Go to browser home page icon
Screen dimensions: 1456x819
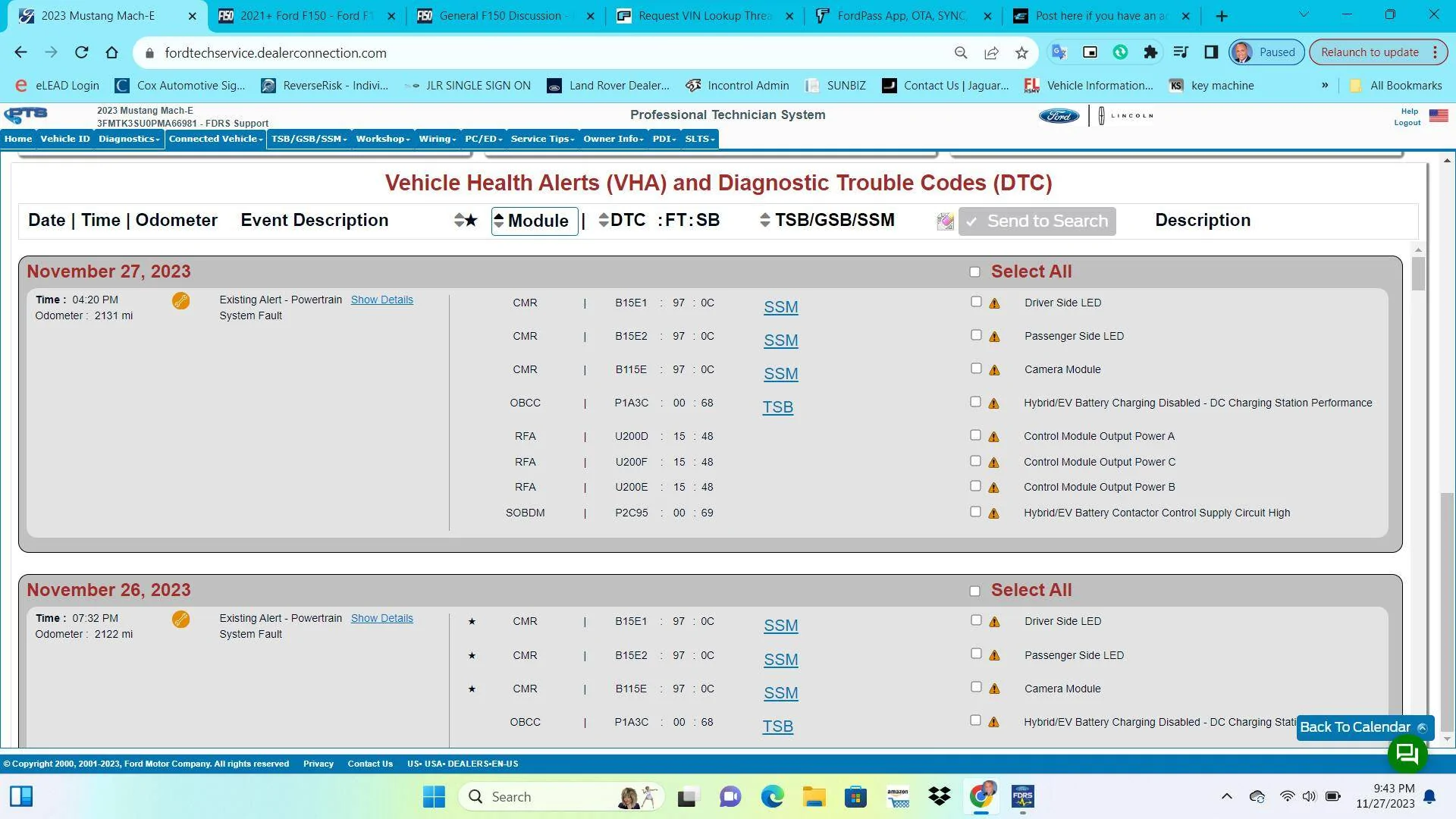click(x=111, y=52)
